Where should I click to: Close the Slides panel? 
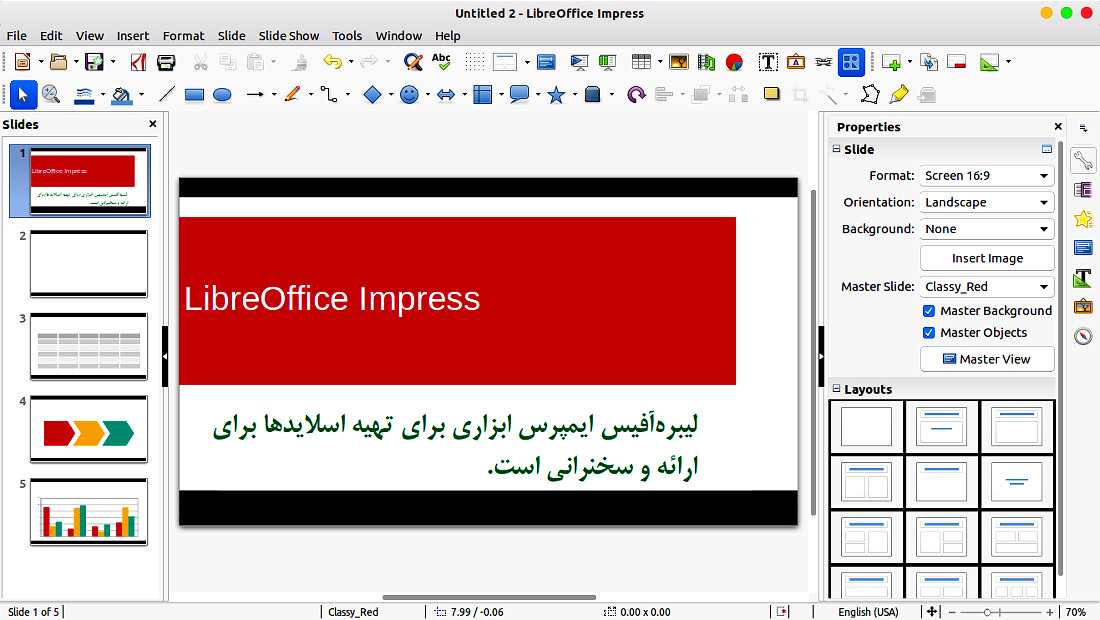click(152, 123)
